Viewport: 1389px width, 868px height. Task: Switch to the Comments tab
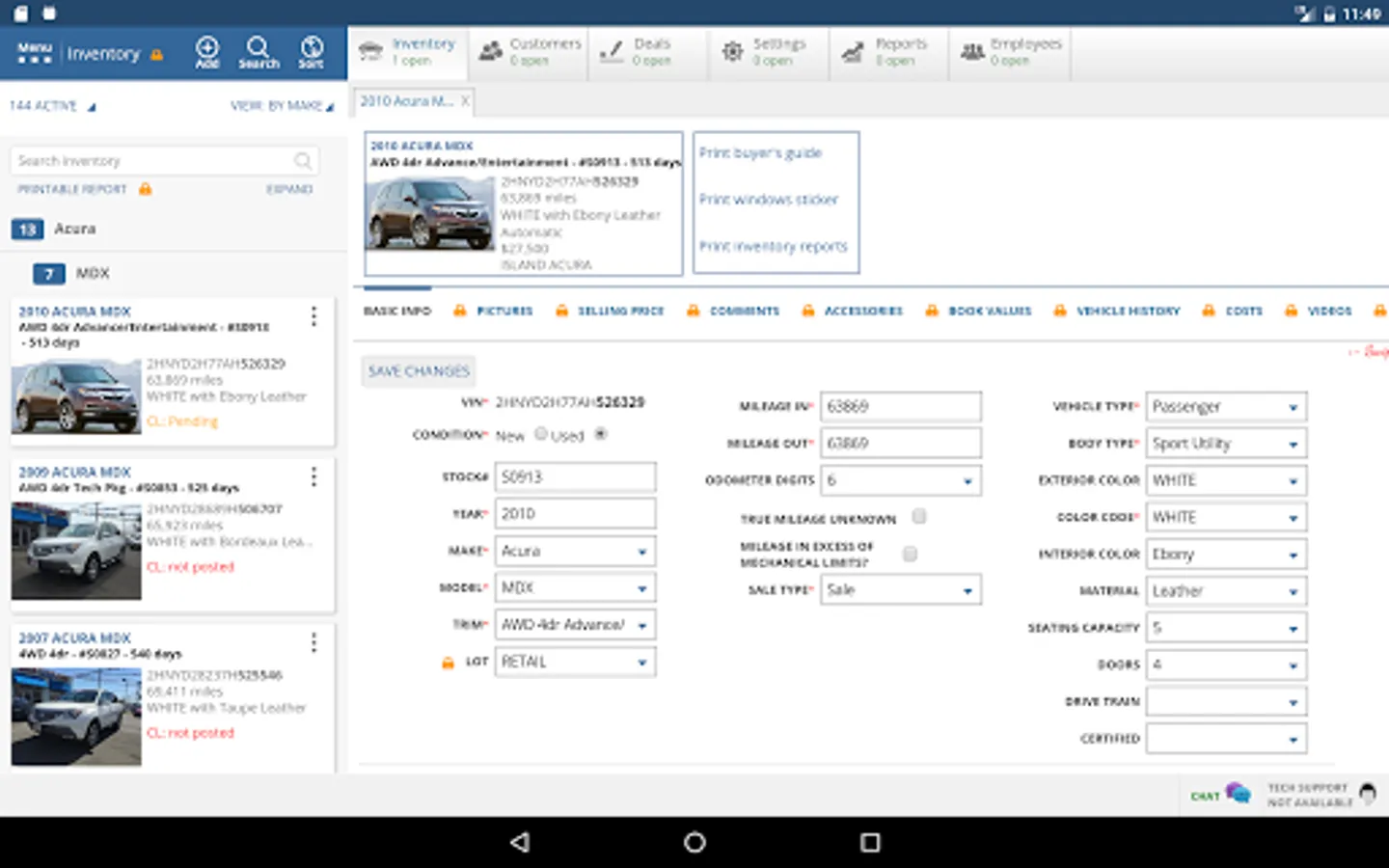click(x=745, y=311)
